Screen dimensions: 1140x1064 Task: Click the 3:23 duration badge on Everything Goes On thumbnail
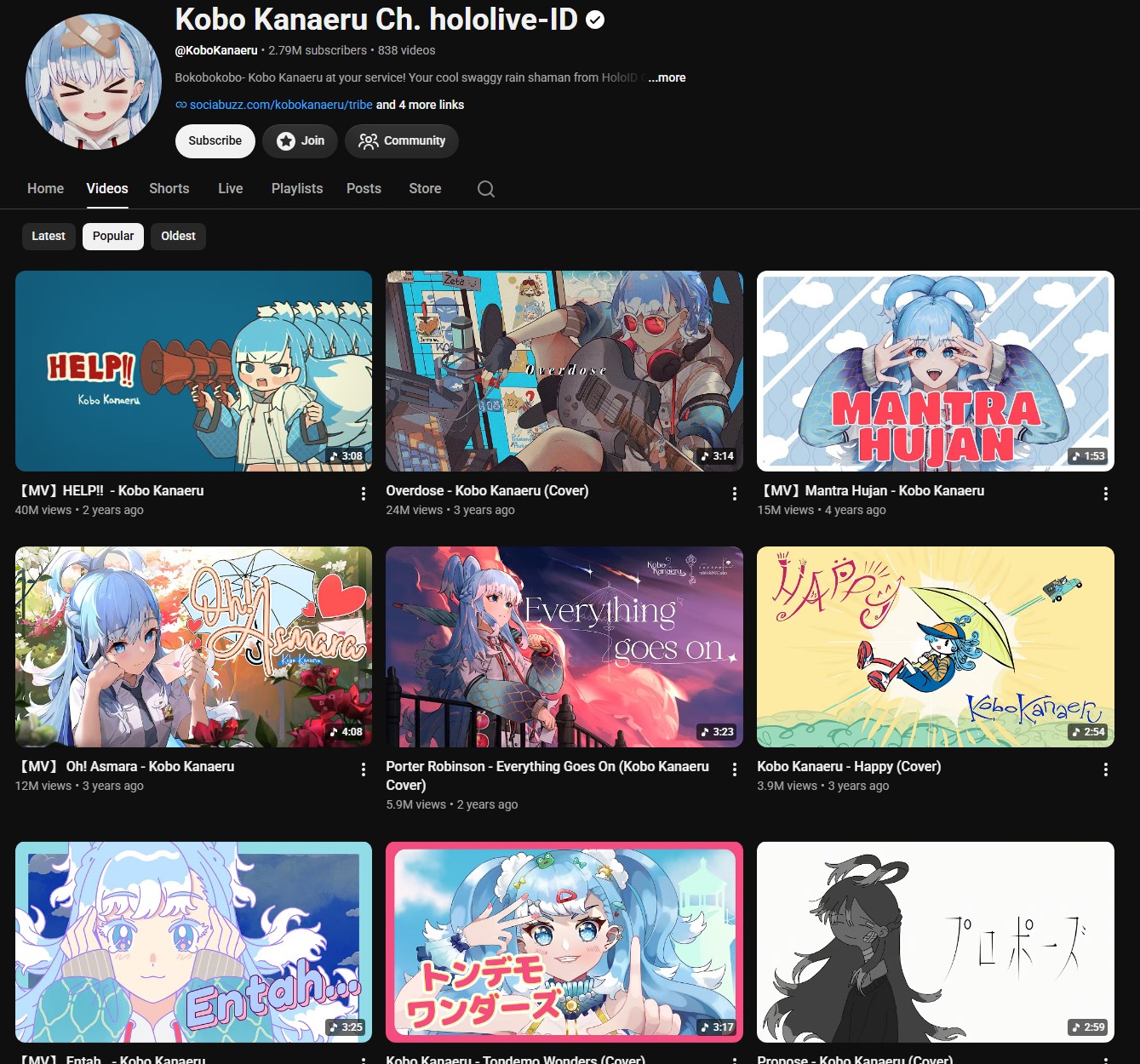[717, 732]
